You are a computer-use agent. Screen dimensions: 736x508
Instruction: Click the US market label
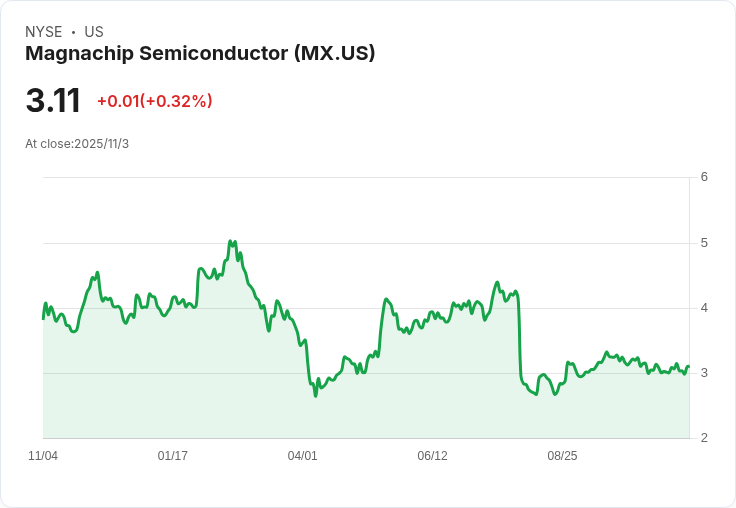click(94, 32)
